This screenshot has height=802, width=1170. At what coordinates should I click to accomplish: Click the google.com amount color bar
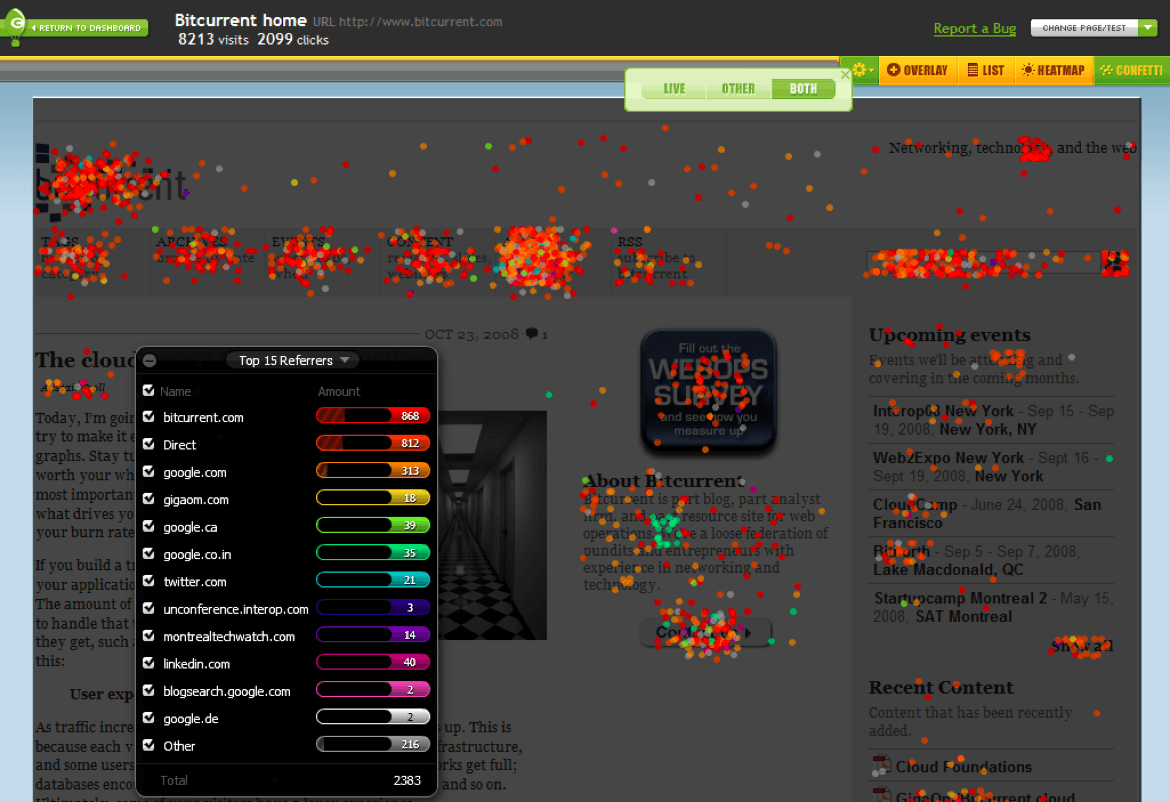[372, 471]
